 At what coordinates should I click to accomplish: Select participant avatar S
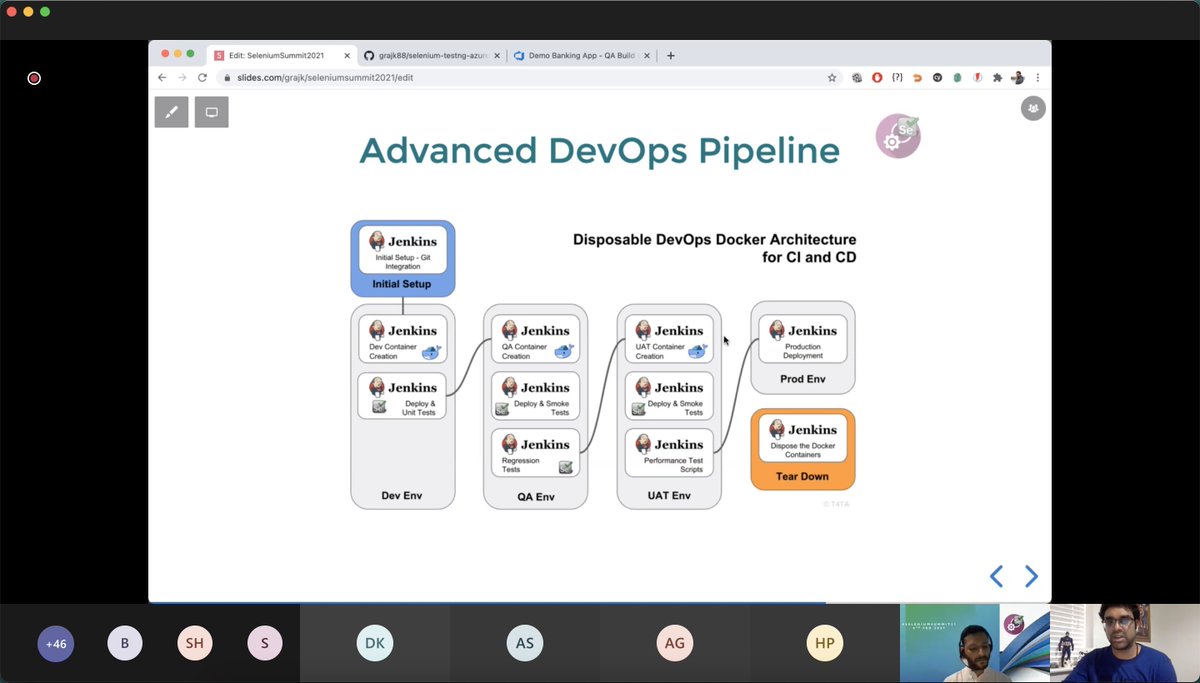[x=265, y=644]
